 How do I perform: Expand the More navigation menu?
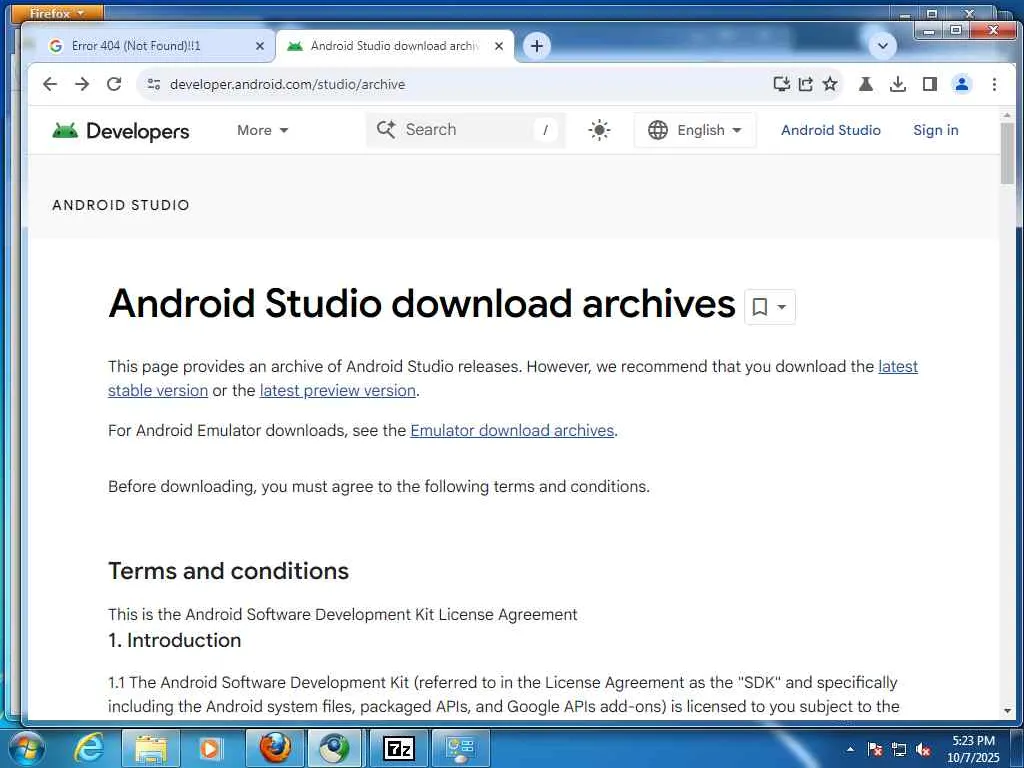[x=263, y=130]
